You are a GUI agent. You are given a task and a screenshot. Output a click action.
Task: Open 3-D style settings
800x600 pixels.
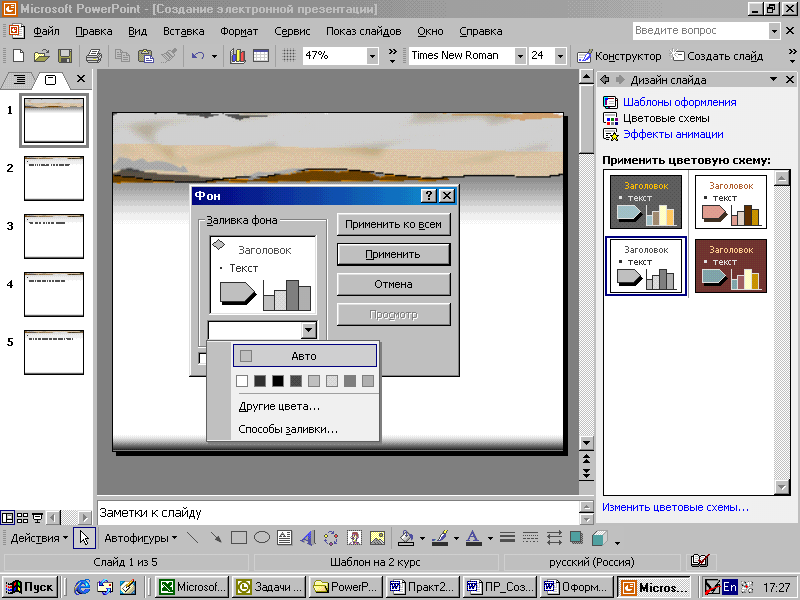click(600, 538)
